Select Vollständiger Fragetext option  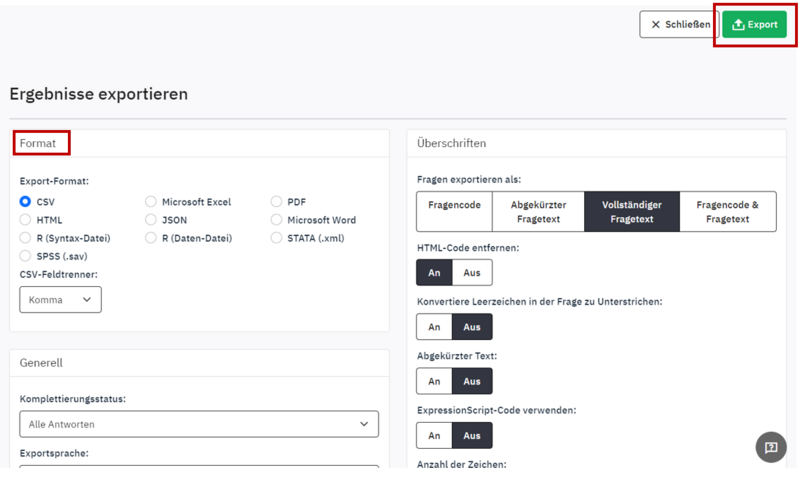click(632, 212)
